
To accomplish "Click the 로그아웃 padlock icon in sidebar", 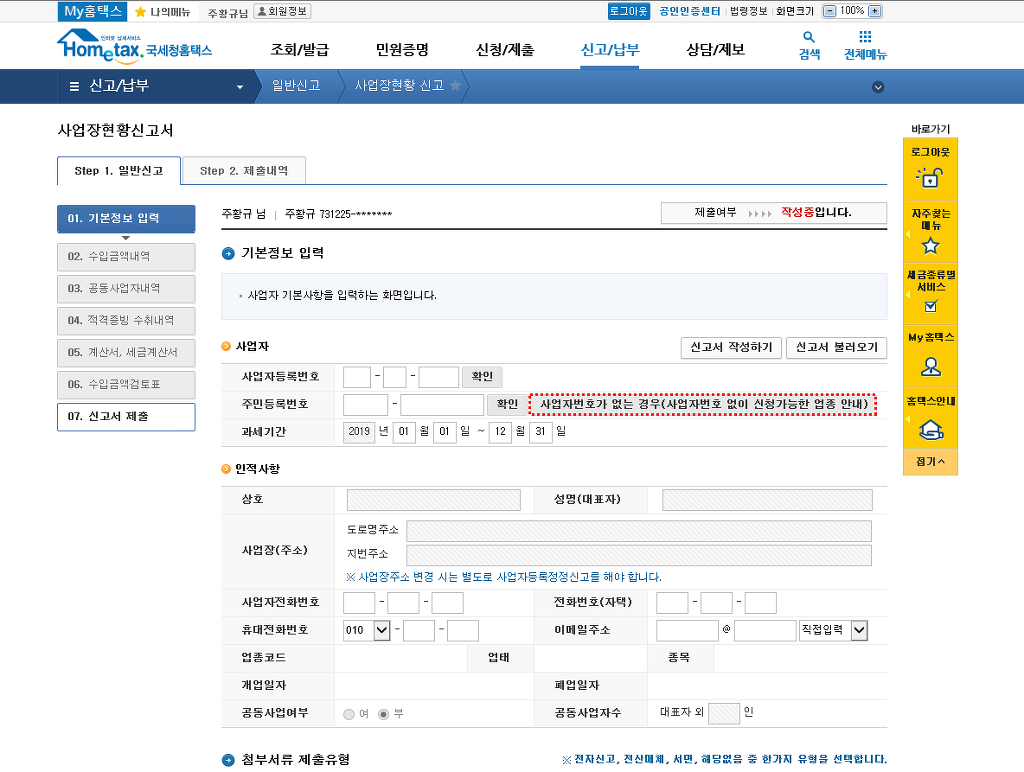I will pyautogui.click(x=930, y=178).
